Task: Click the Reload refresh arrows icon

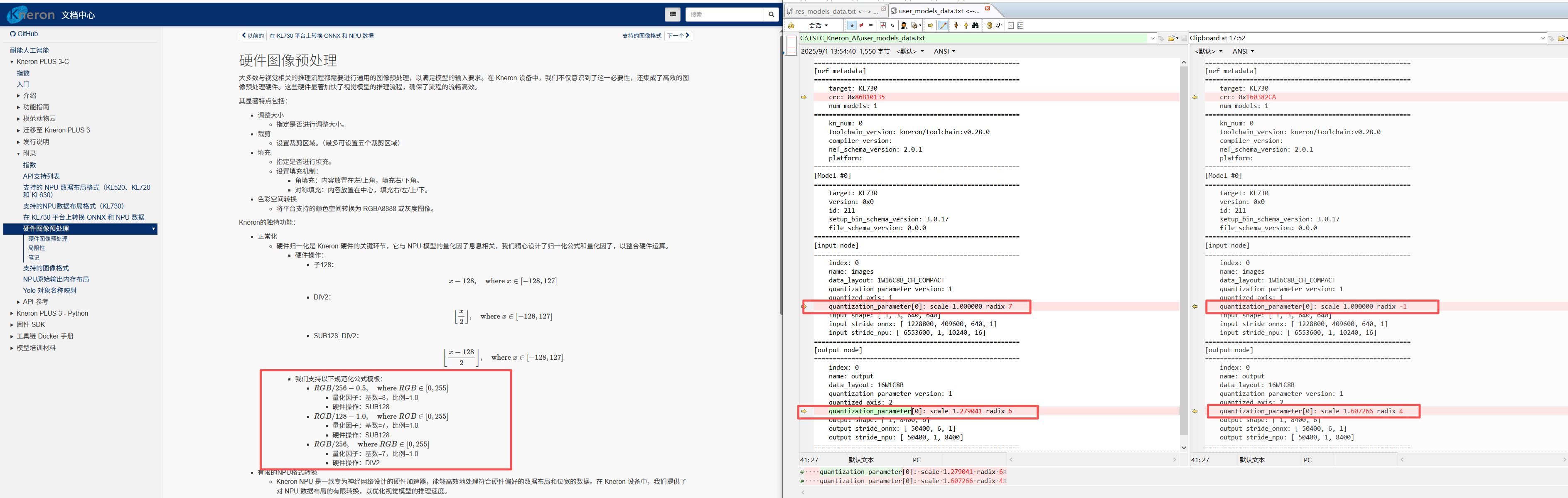Action: coord(999,26)
